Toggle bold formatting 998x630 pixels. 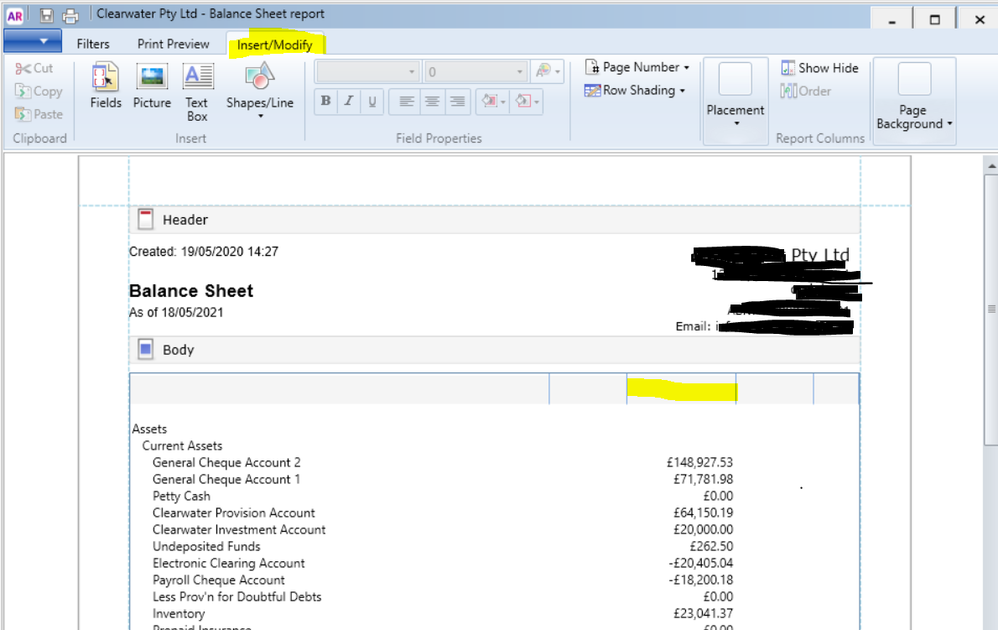[x=326, y=101]
